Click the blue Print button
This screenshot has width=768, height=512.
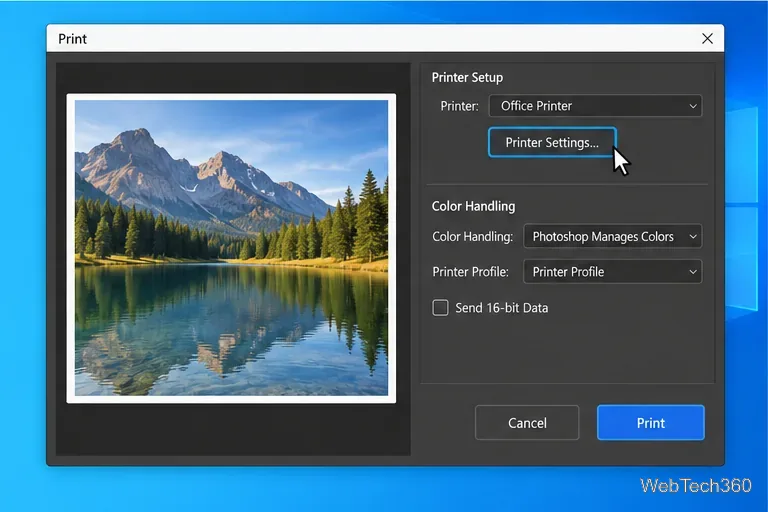[650, 422]
